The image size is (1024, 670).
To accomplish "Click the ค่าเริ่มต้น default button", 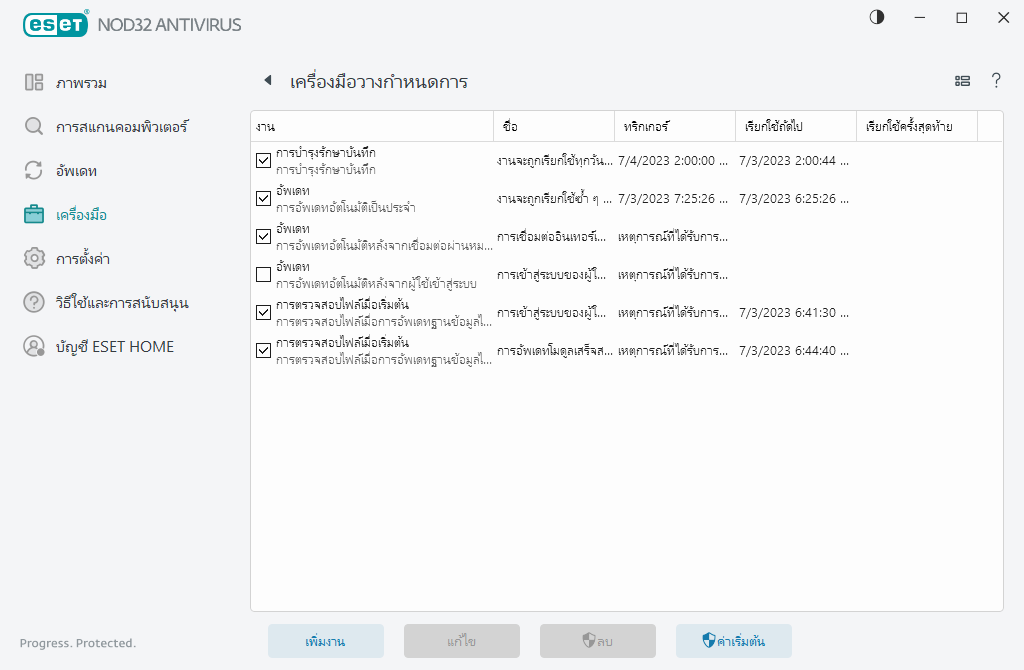I will pyautogui.click(x=734, y=641).
